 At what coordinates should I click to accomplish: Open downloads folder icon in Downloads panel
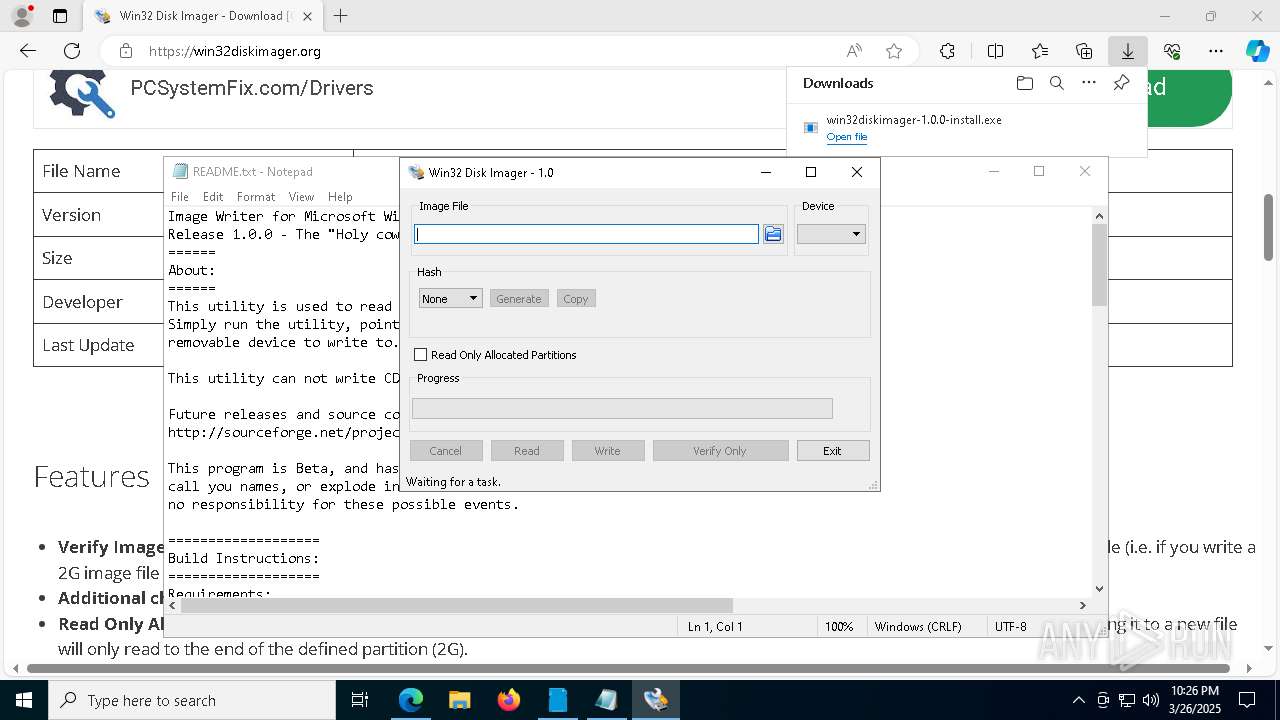[1024, 83]
